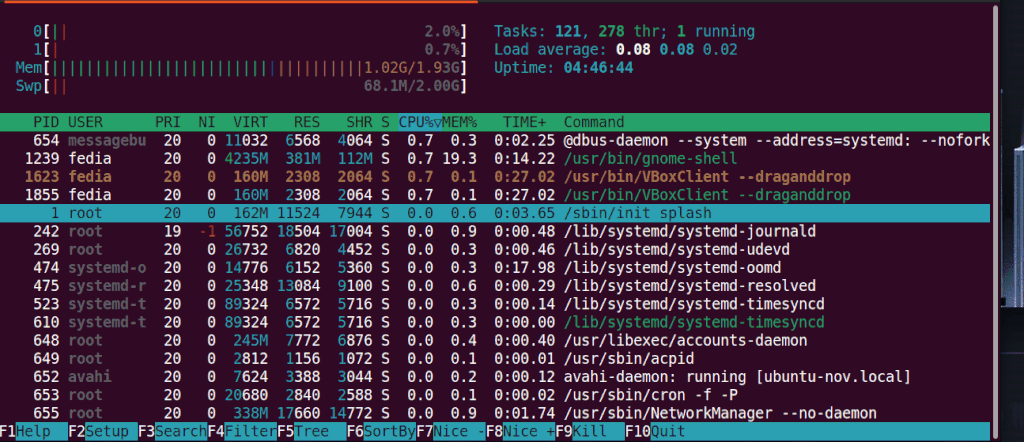
Task: Toggle F5 Tree view
Action: point(312,432)
